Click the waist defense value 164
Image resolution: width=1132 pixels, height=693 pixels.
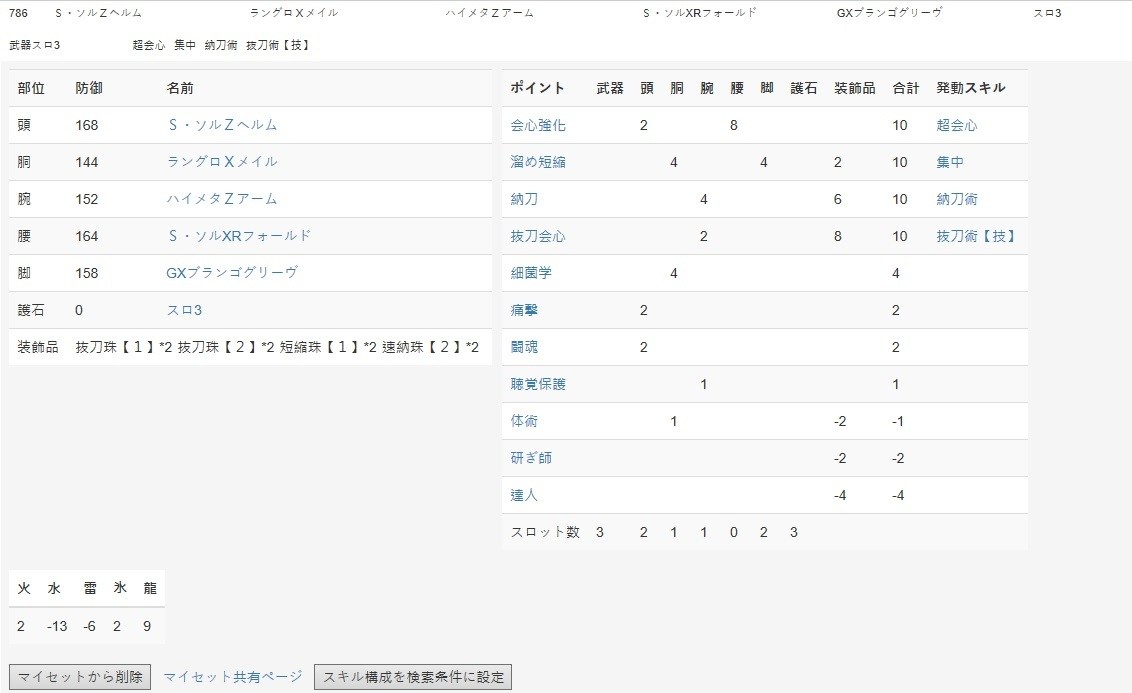(x=87, y=235)
